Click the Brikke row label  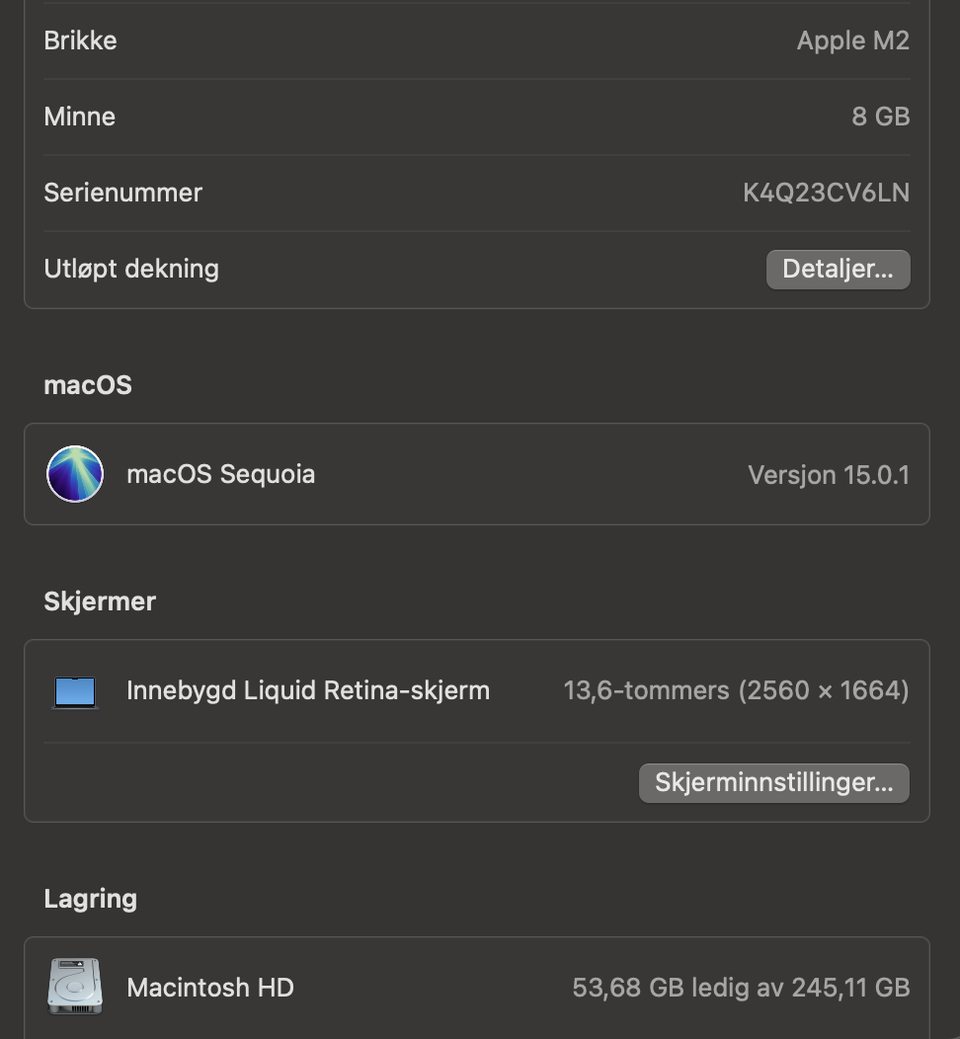pos(80,41)
